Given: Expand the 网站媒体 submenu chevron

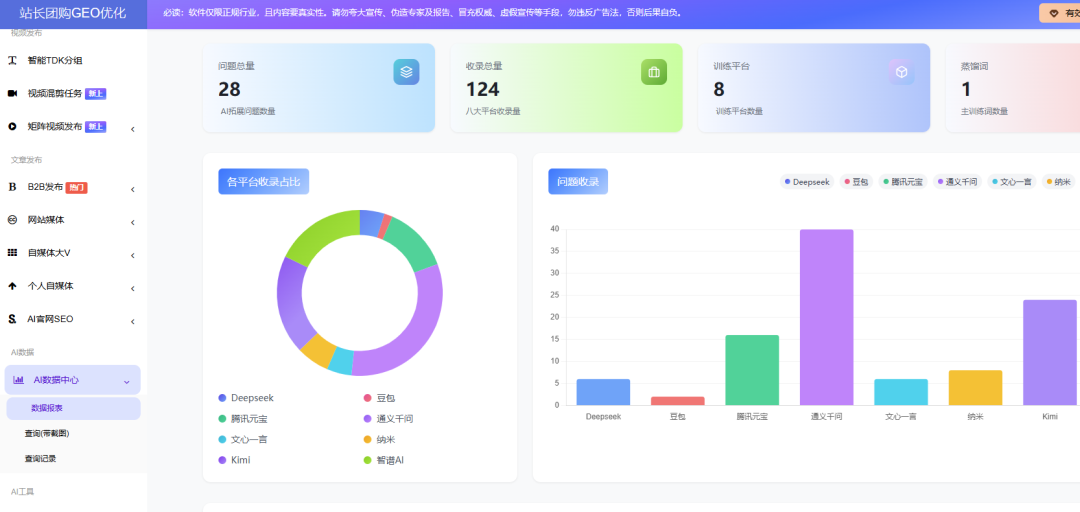Looking at the screenshot, I should (132, 223).
